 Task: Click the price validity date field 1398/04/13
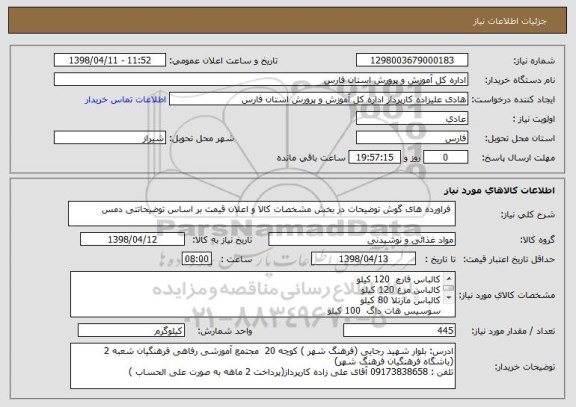tap(363, 259)
